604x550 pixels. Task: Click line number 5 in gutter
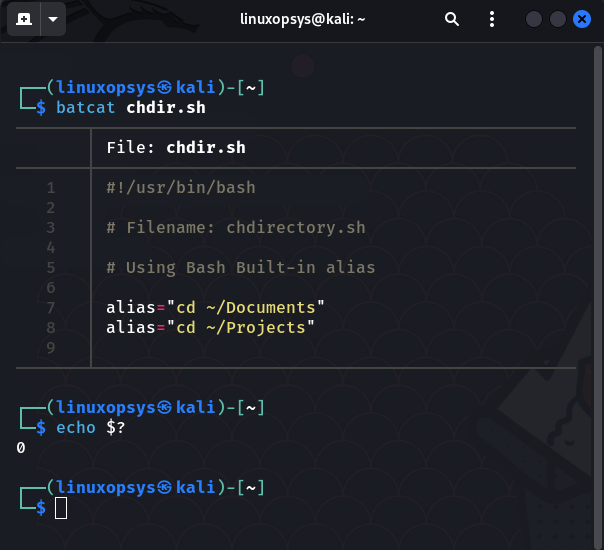tap(51, 267)
